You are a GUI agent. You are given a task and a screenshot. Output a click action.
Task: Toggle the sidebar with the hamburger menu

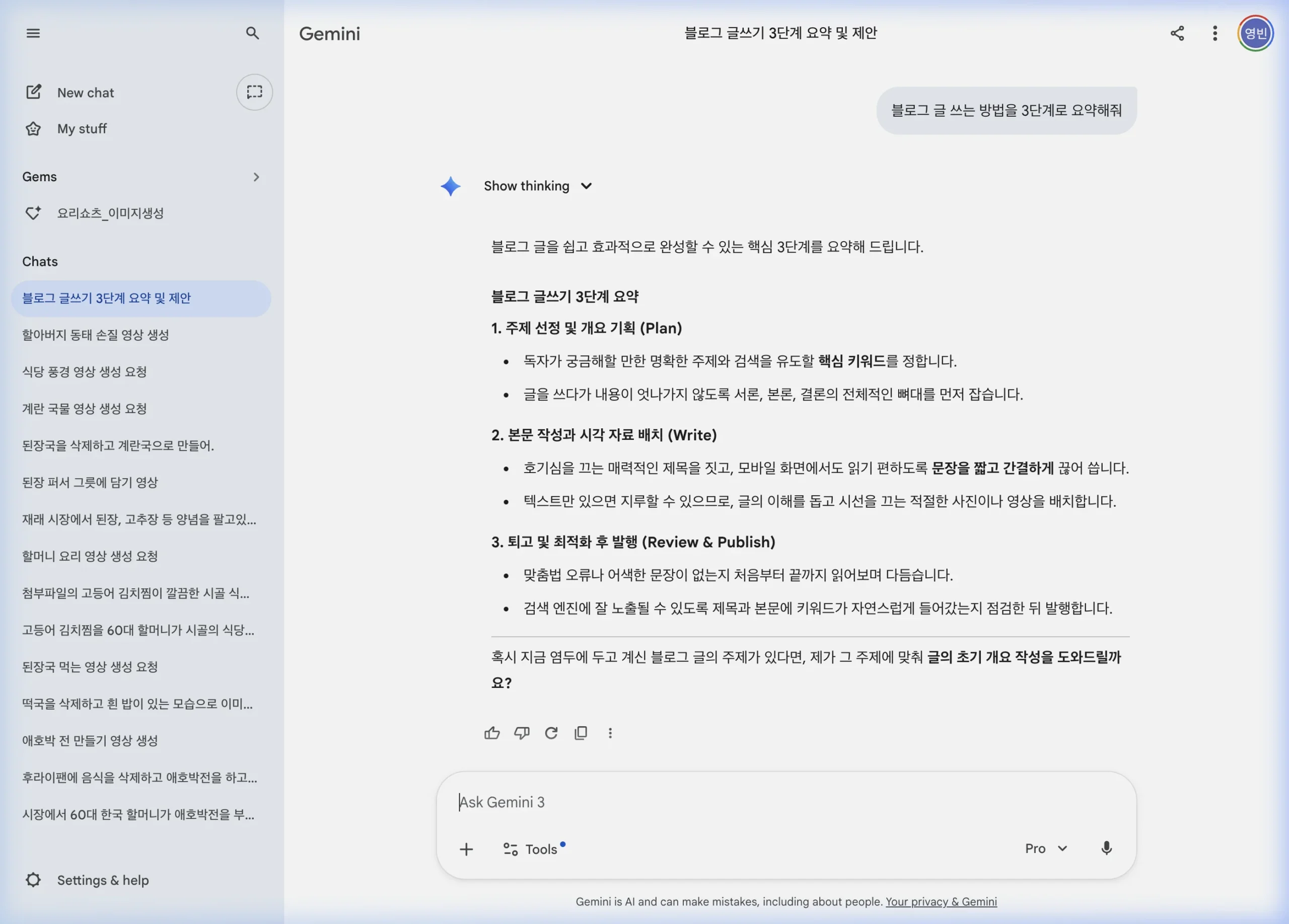33,33
